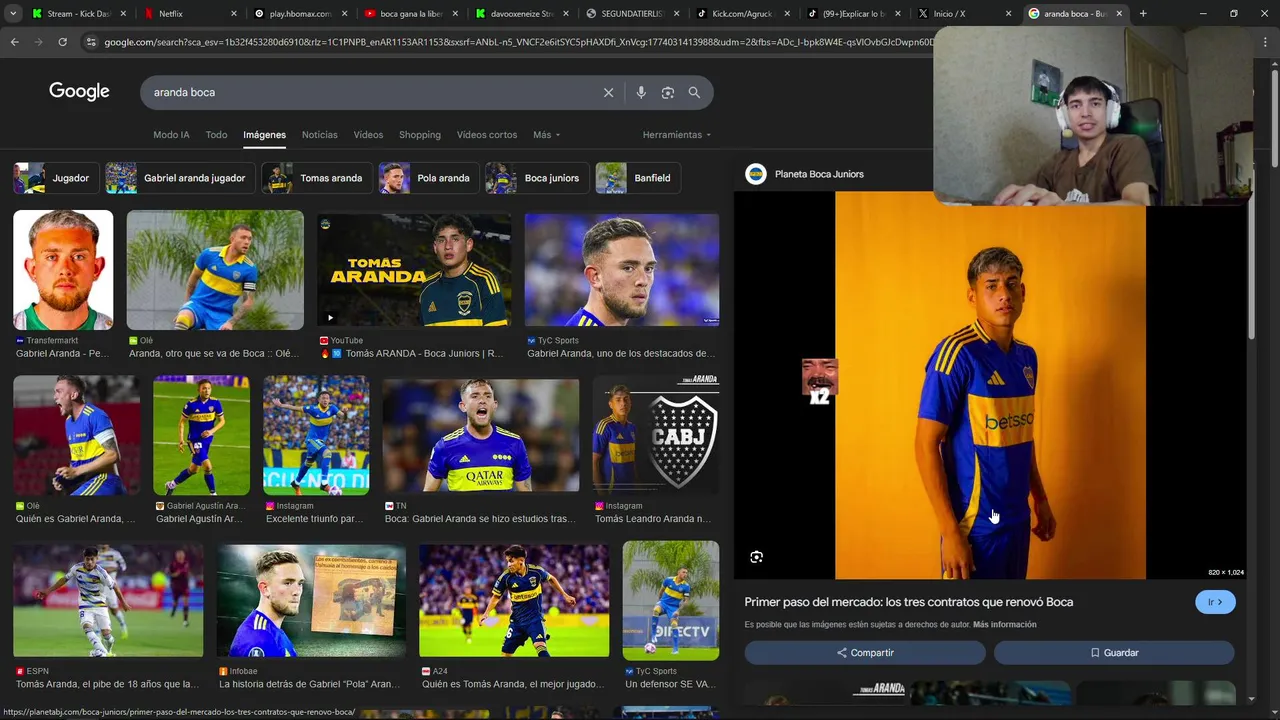Open the TN Gabriel Aranda estudios thumbnail
The width and height of the screenshot is (1280, 720).
[481, 435]
